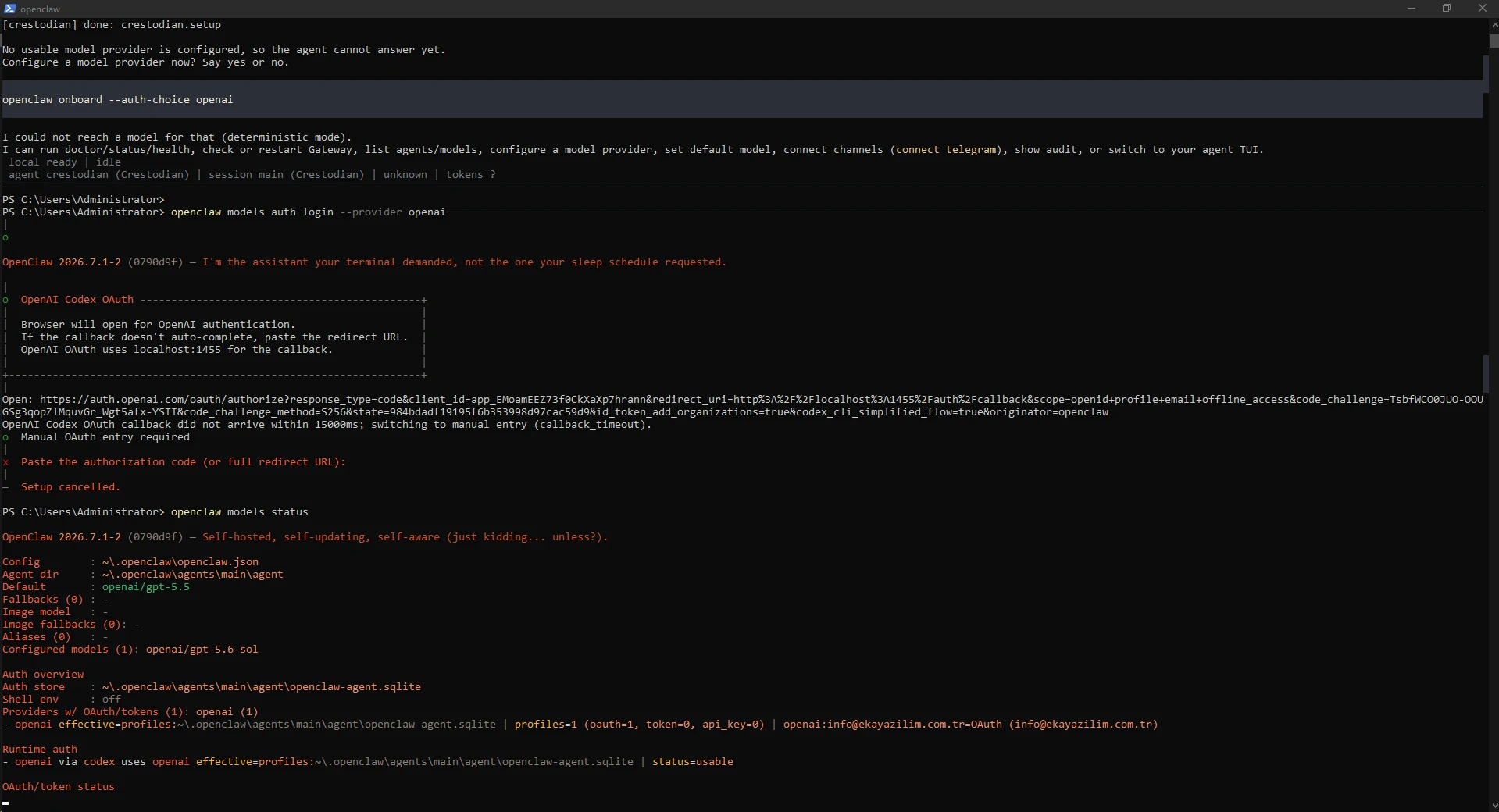Click 'OpenAI OAuth uses localhost:1455' line

177,350
